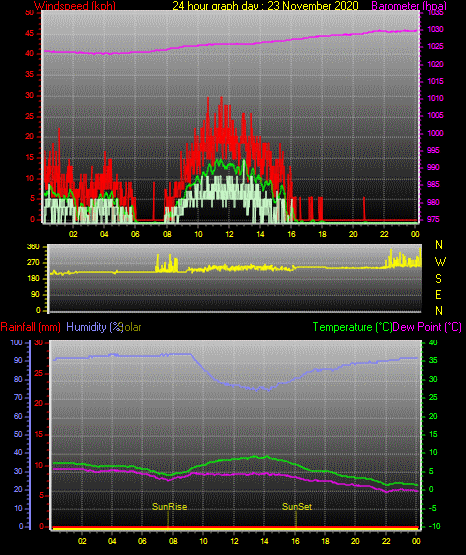Screen dimensions: 466x555
Task: Click the 'SunRise' marker label
Action: [169, 507]
